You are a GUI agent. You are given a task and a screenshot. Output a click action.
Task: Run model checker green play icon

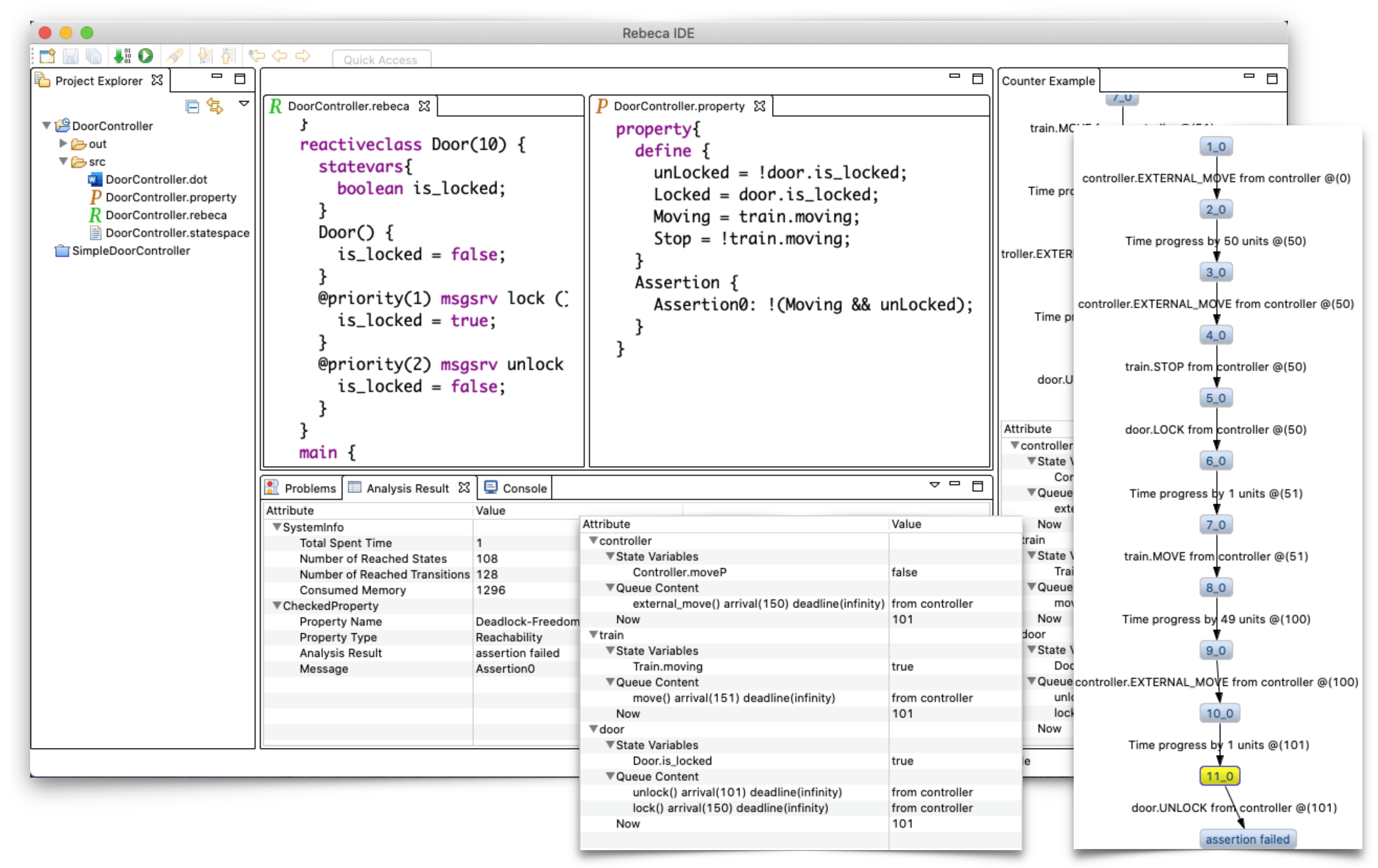click(146, 55)
